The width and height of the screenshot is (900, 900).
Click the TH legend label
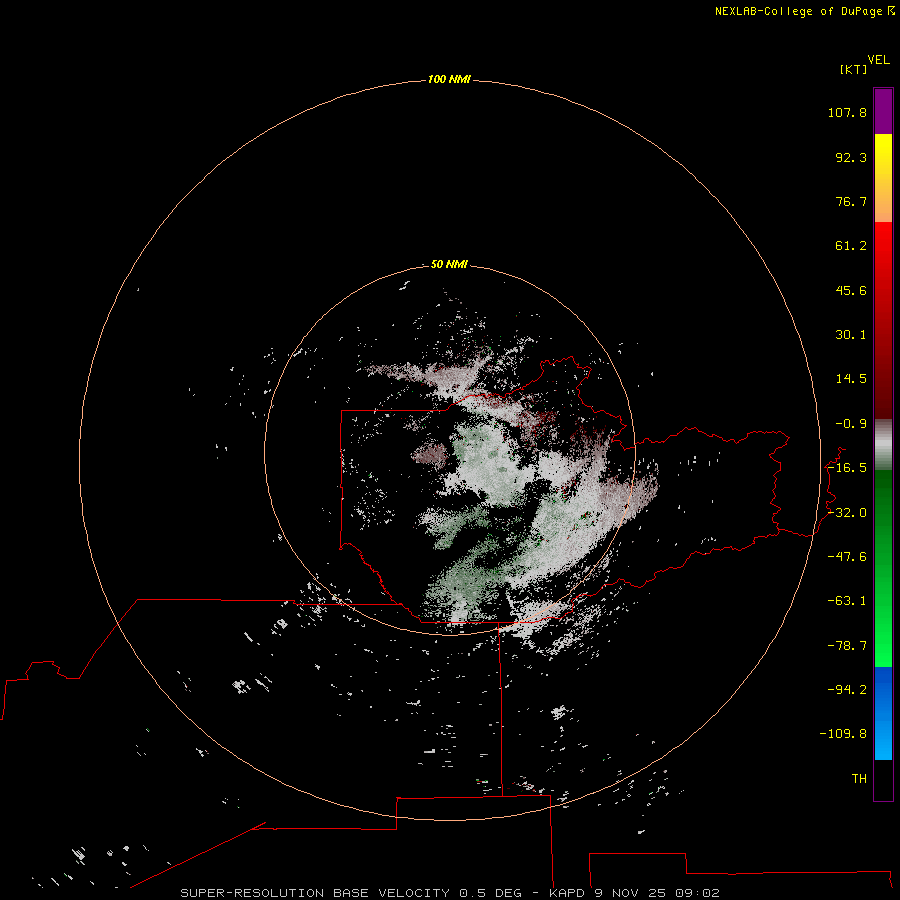[x=859, y=779]
